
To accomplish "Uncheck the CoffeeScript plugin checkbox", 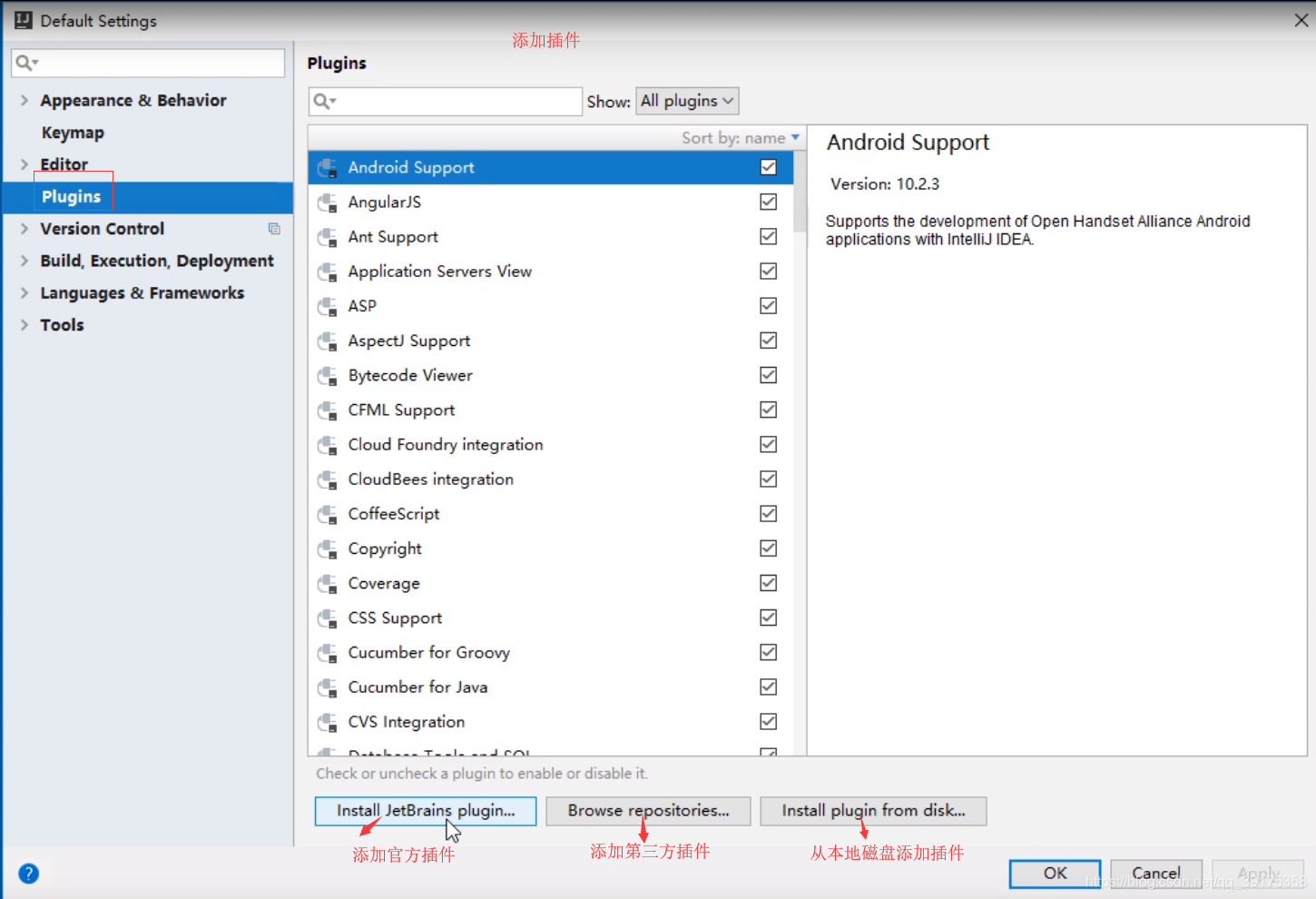I will (x=768, y=514).
